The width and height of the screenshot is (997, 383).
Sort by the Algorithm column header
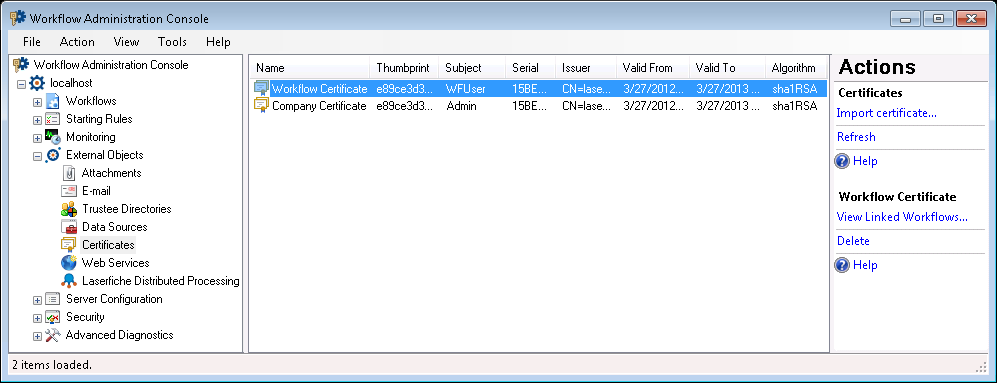pos(795,68)
